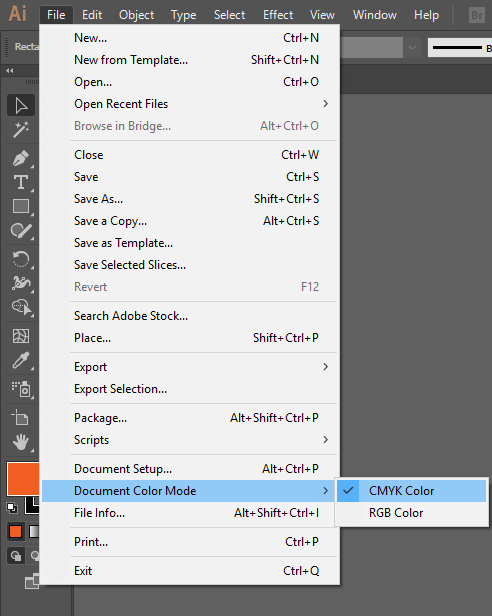Click the orange fill color swatch
Screen dimensions: 492x616
23,479
